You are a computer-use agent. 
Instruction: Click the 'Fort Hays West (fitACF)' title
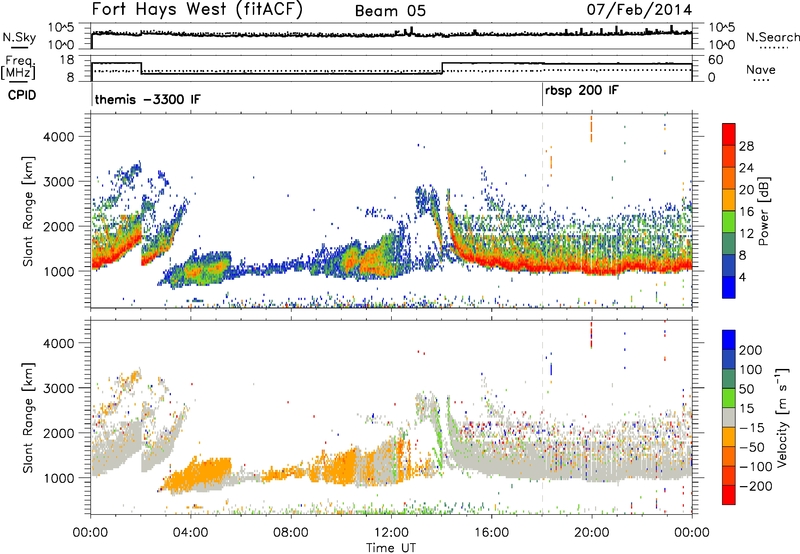[196, 9]
